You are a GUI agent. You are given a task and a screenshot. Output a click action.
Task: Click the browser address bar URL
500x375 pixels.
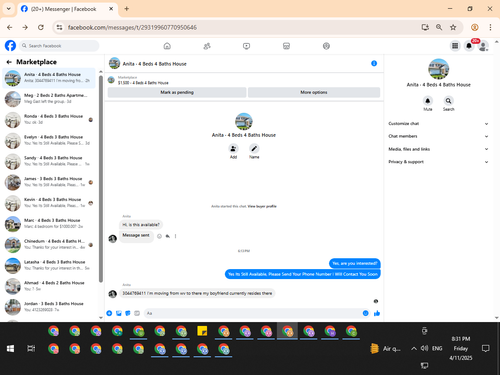point(132,27)
